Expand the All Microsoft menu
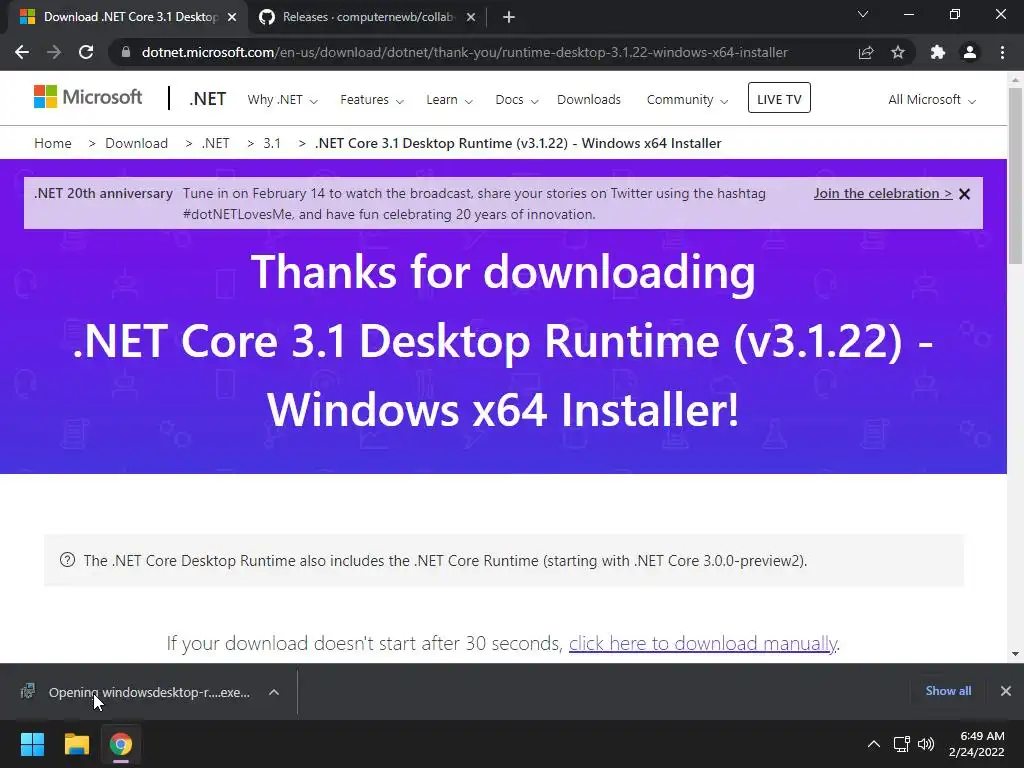1024x768 pixels. coord(932,100)
